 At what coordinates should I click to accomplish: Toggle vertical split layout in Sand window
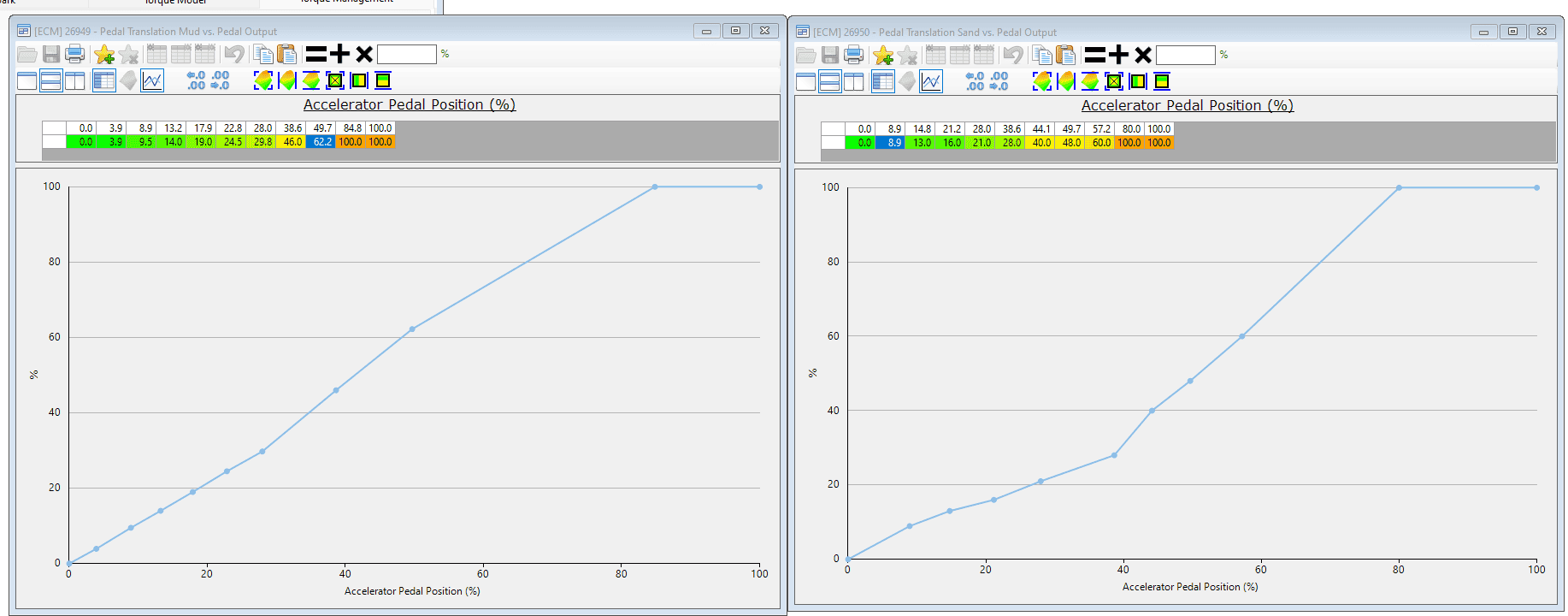[854, 82]
